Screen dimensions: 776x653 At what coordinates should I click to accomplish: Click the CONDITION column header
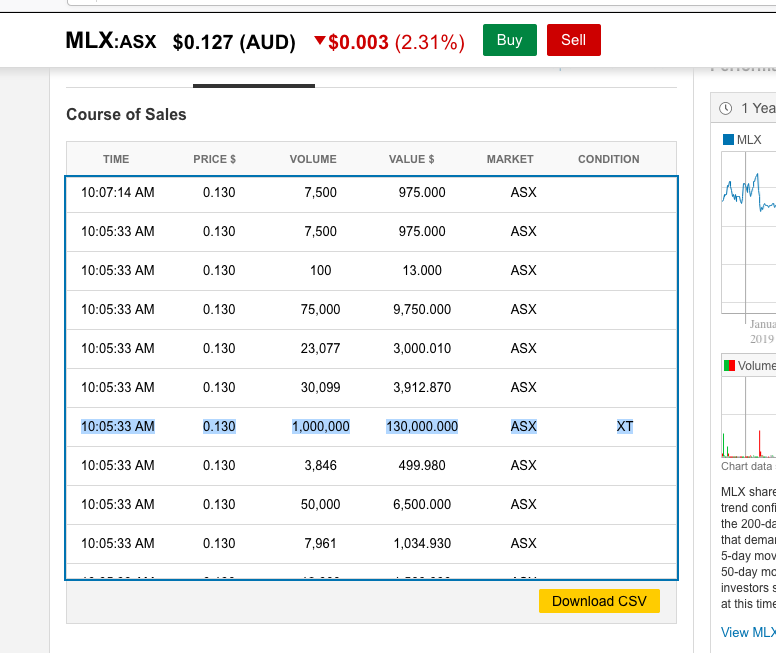click(609, 159)
